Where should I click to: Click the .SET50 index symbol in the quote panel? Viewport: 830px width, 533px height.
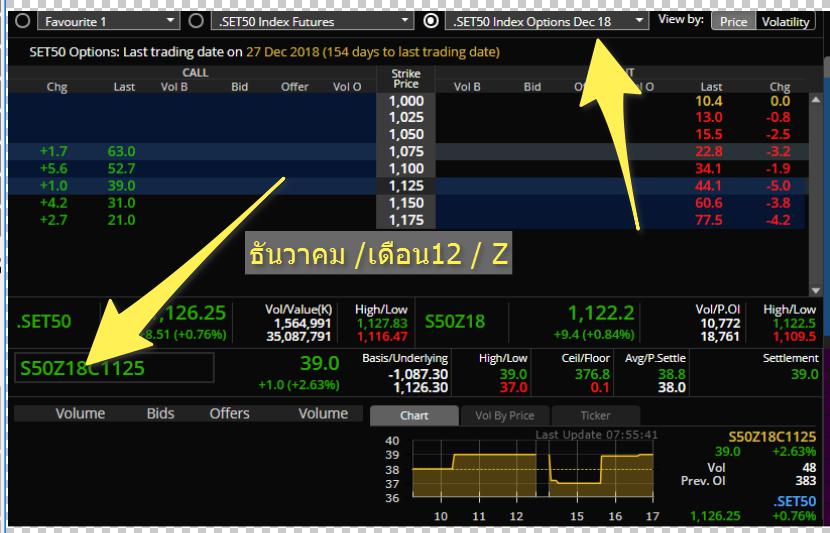tap(44, 321)
